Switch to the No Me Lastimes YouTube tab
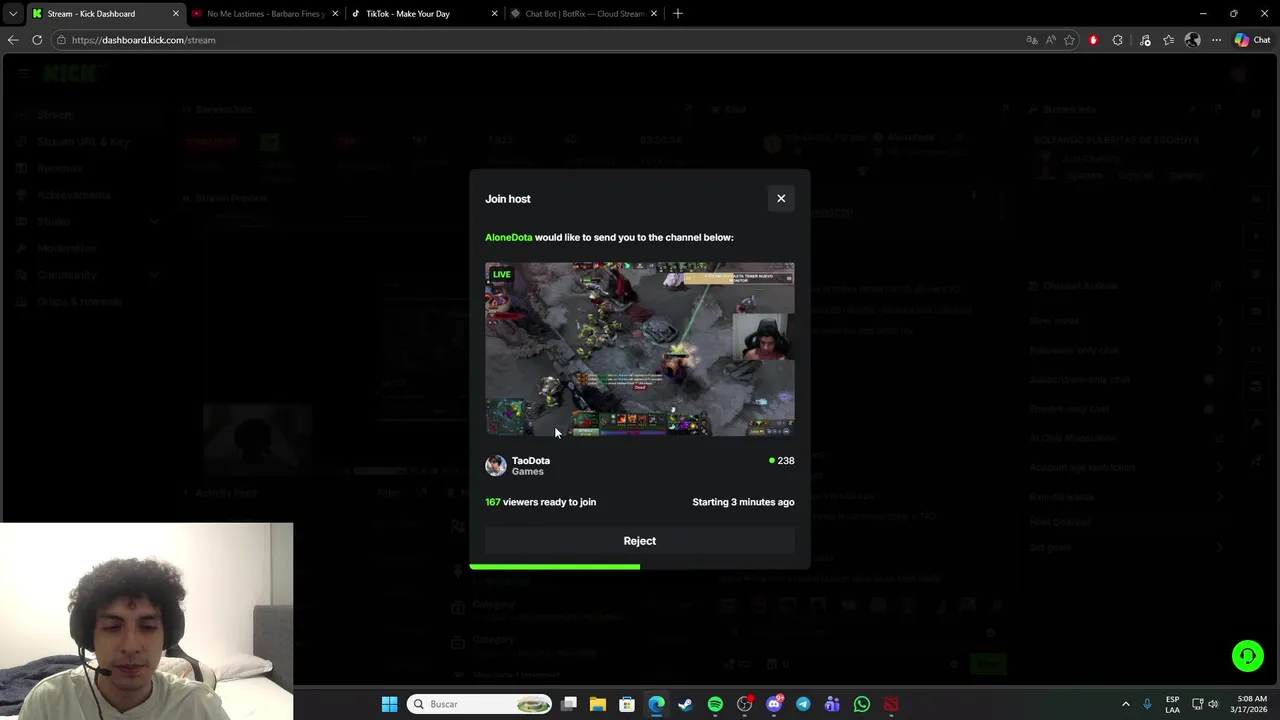This screenshot has height=720, width=1280. click(x=265, y=14)
